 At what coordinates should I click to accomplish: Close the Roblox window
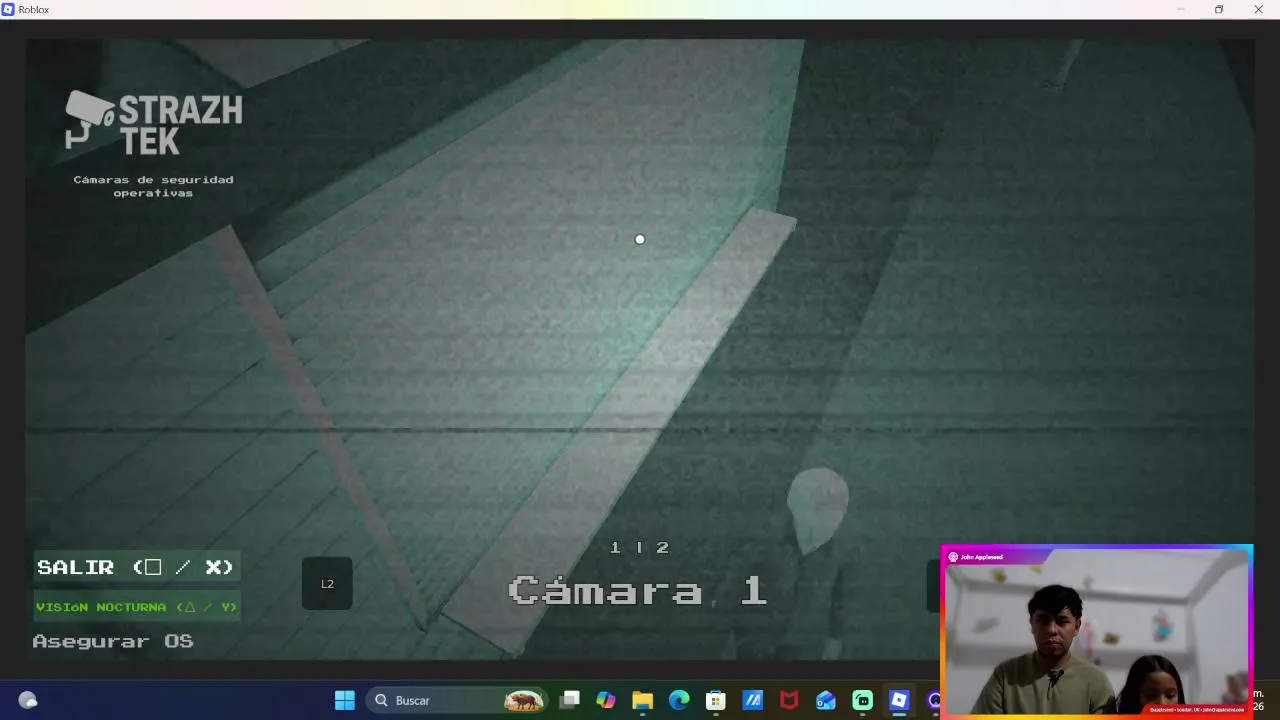point(1258,9)
